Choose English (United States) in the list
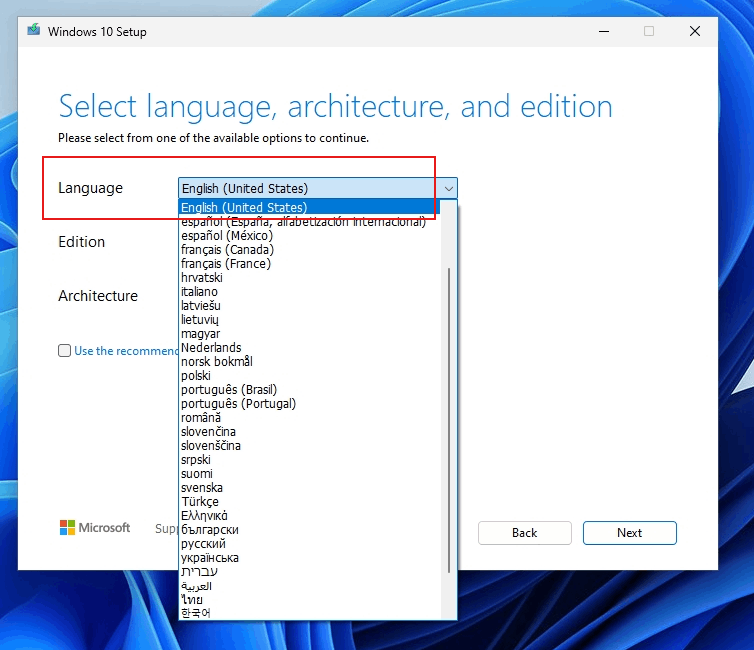Viewport: 754px width, 650px height. tap(309, 207)
